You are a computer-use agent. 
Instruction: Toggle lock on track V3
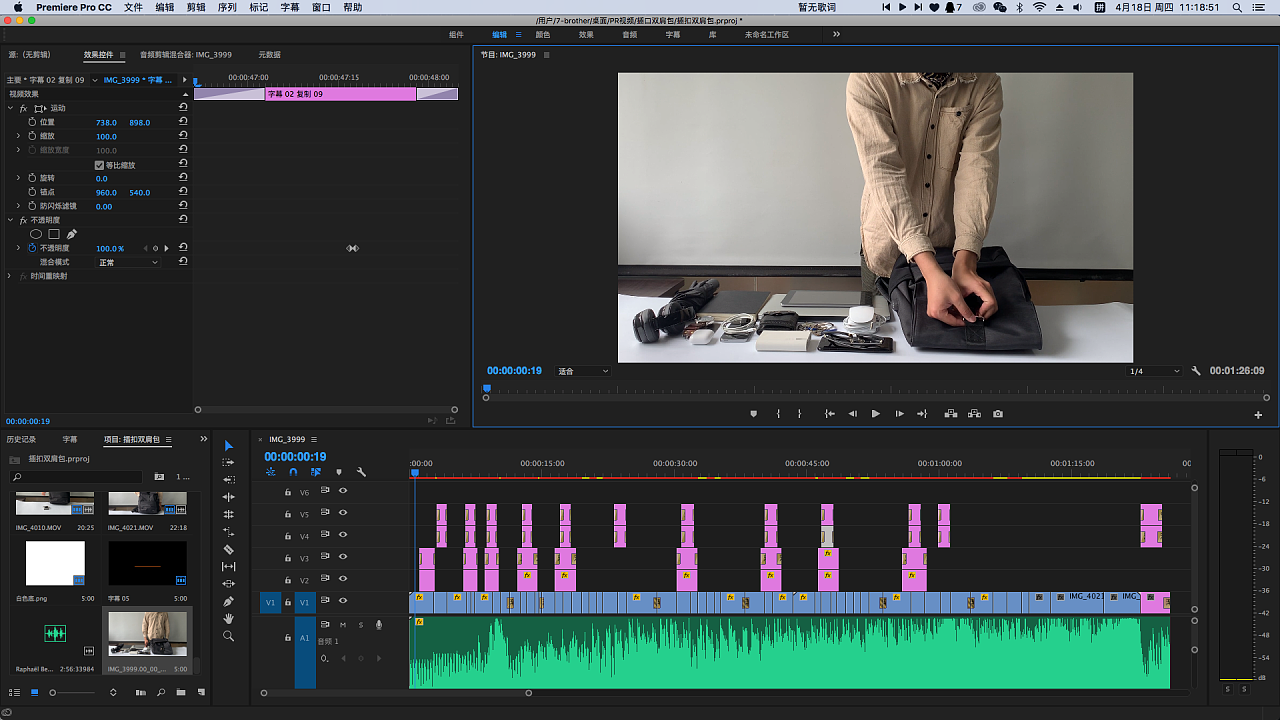(x=288, y=558)
